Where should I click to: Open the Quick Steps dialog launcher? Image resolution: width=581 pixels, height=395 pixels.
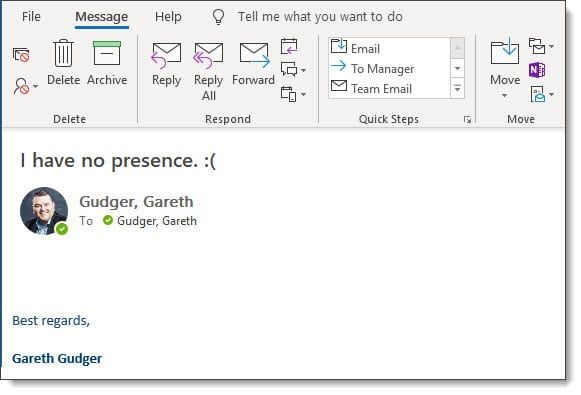click(468, 119)
